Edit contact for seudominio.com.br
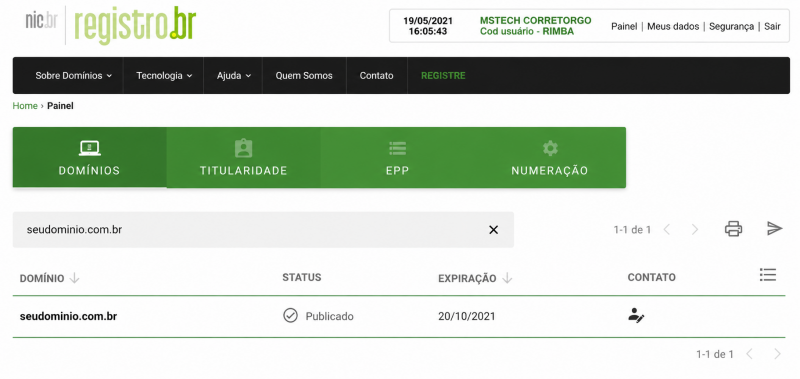 tap(636, 315)
